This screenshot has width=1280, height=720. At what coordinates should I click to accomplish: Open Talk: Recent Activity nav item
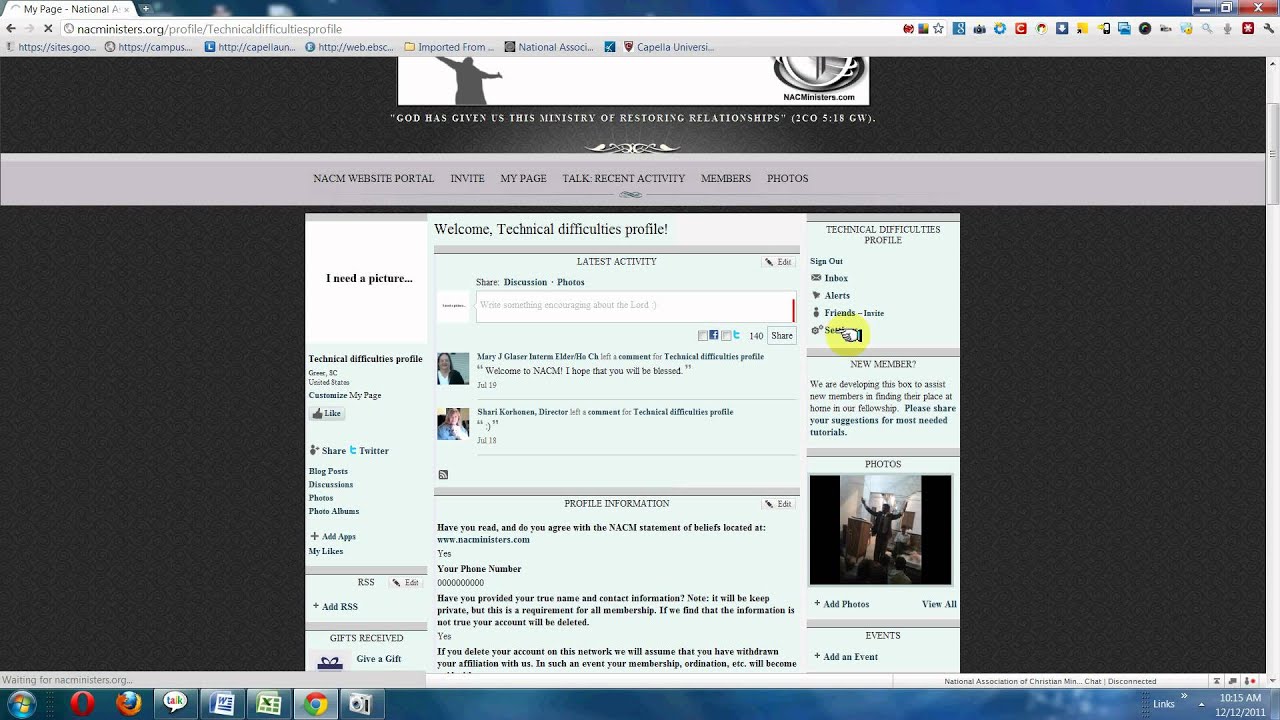[623, 178]
